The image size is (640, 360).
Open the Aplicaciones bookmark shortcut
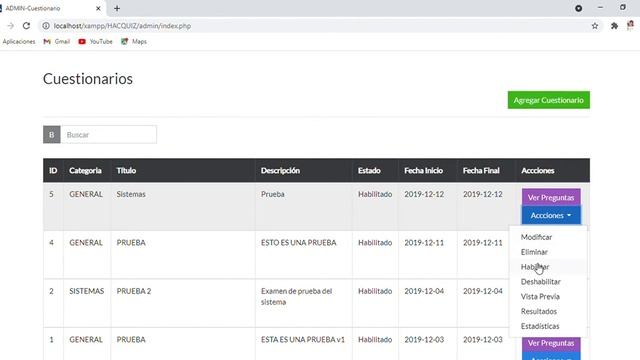[x=19, y=42]
